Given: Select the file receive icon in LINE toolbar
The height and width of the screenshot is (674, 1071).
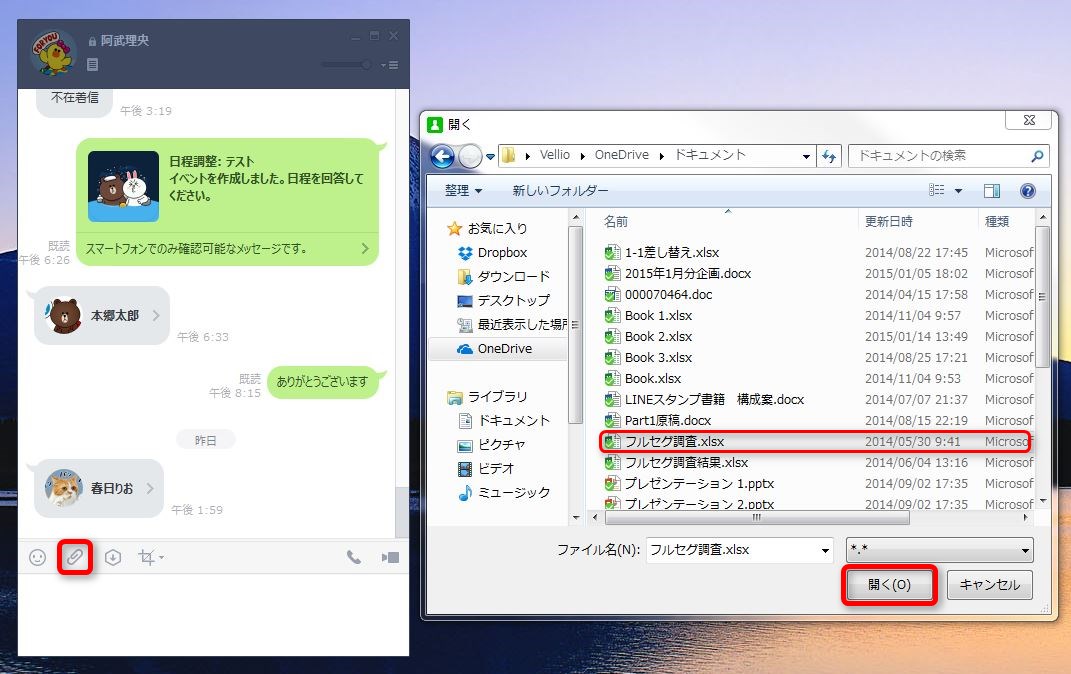Looking at the screenshot, I should click(x=112, y=559).
